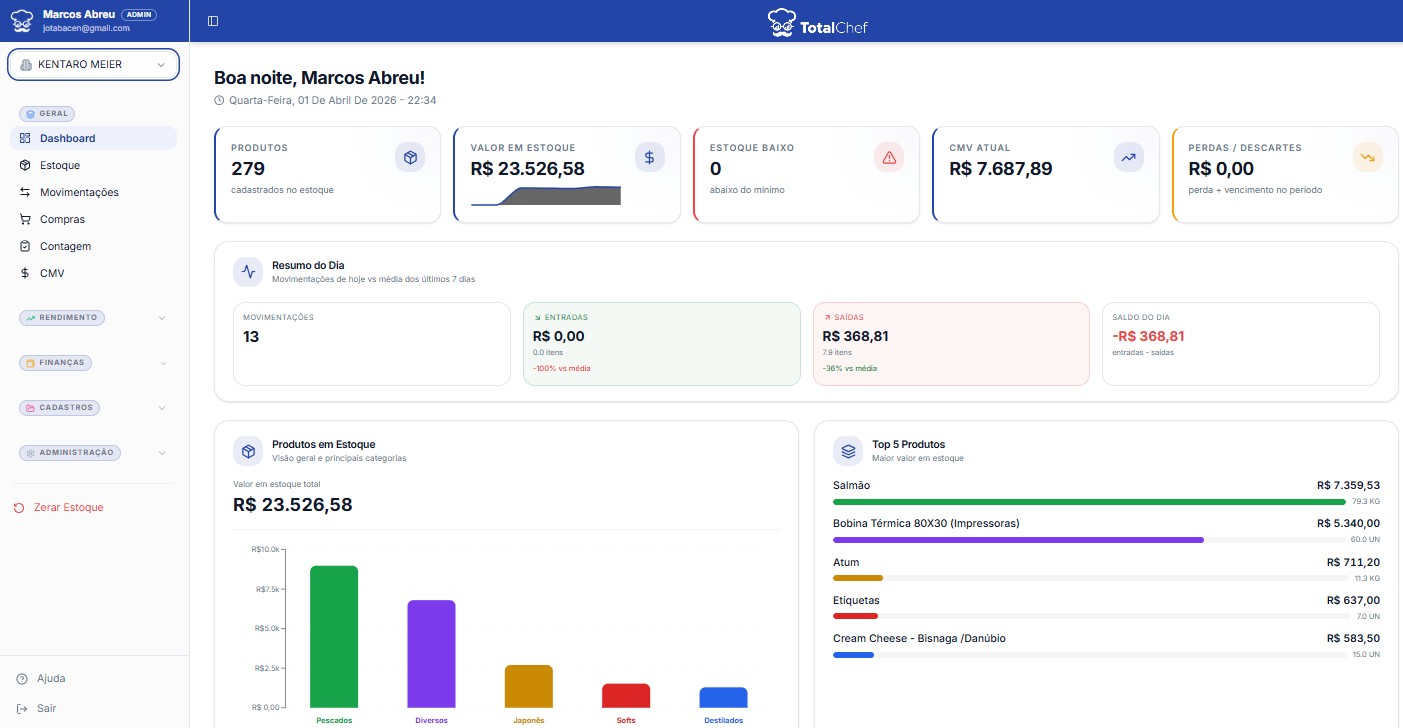The image size is (1403, 728).
Task: Click the yellow icon on Perdas / Descartes card
Action: [x=1368, y=157]
